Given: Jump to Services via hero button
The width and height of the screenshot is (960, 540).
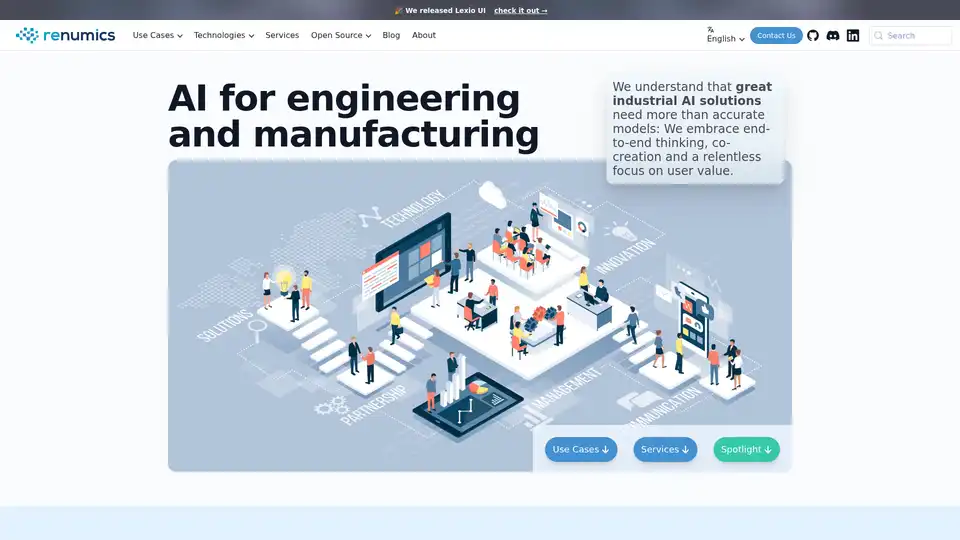Looking at the screenshot, I should [665, 450].
